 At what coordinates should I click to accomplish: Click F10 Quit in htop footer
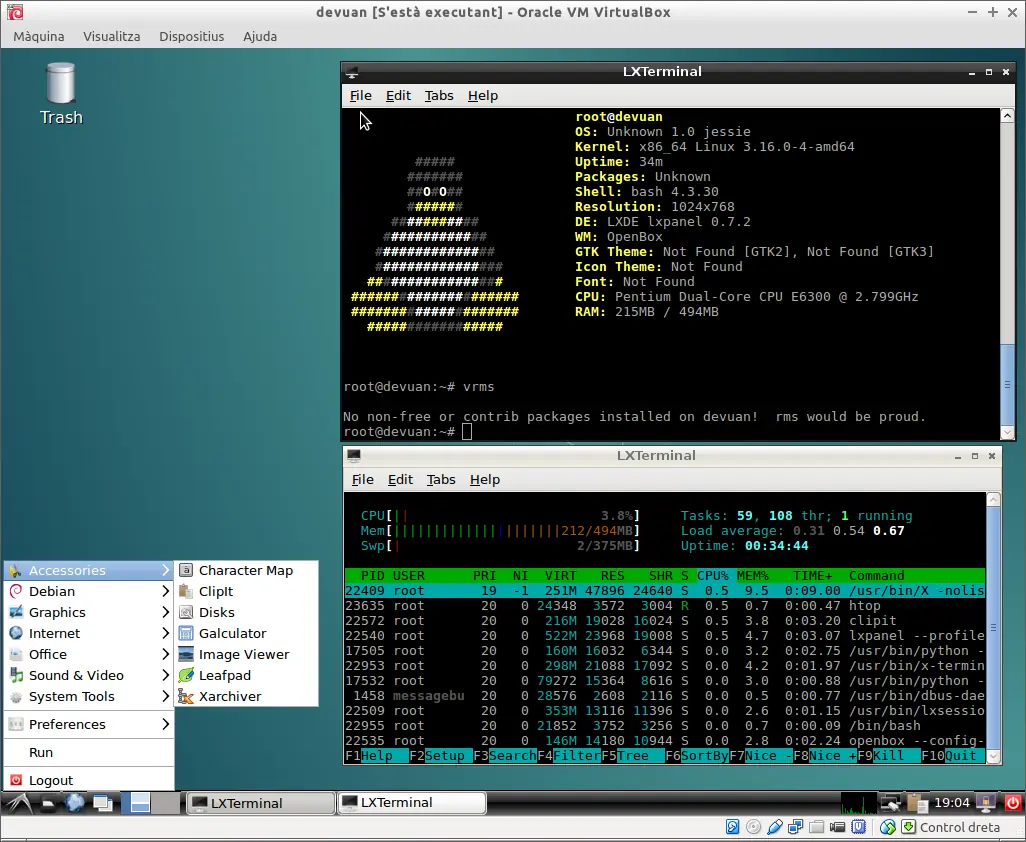(x=951, y=756)
